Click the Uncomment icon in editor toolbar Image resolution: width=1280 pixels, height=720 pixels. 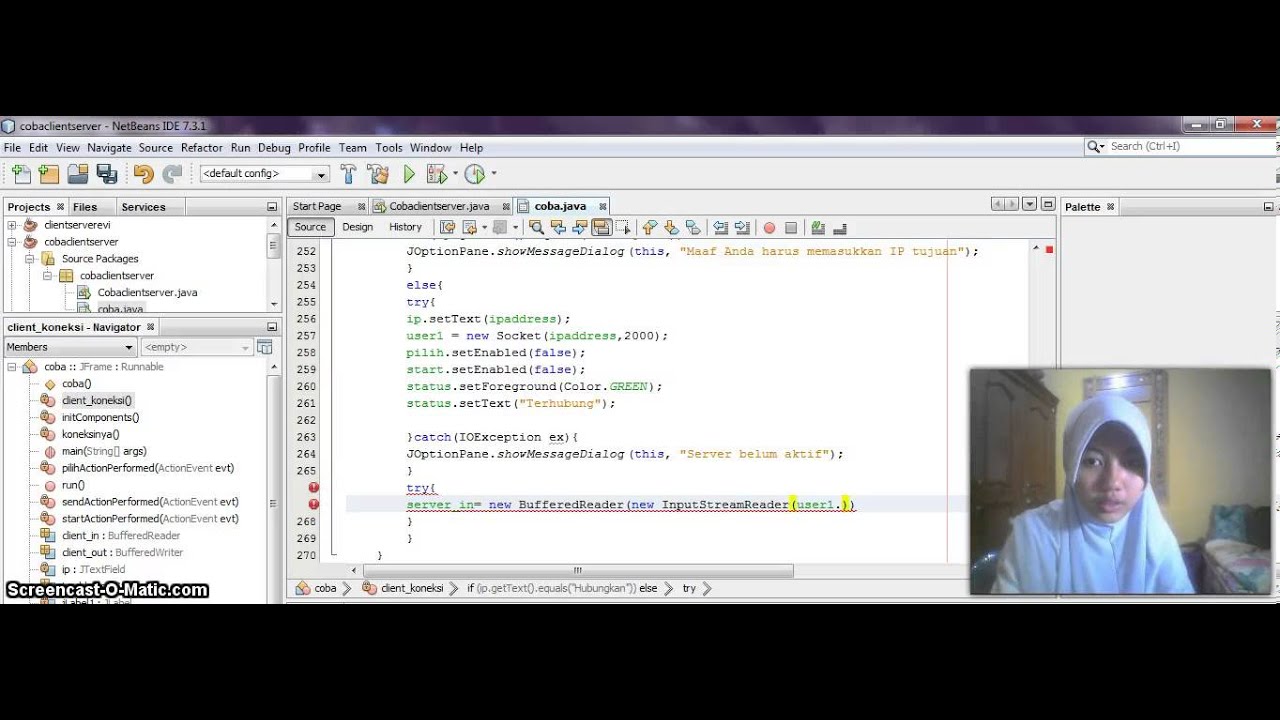pos(839,228)
